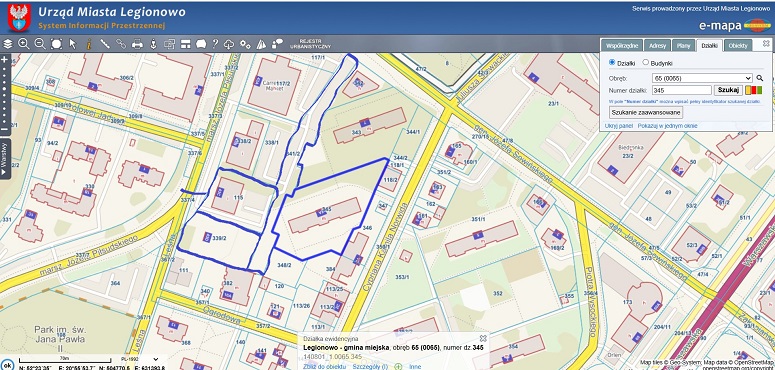Select the Działki radio button

612,62
